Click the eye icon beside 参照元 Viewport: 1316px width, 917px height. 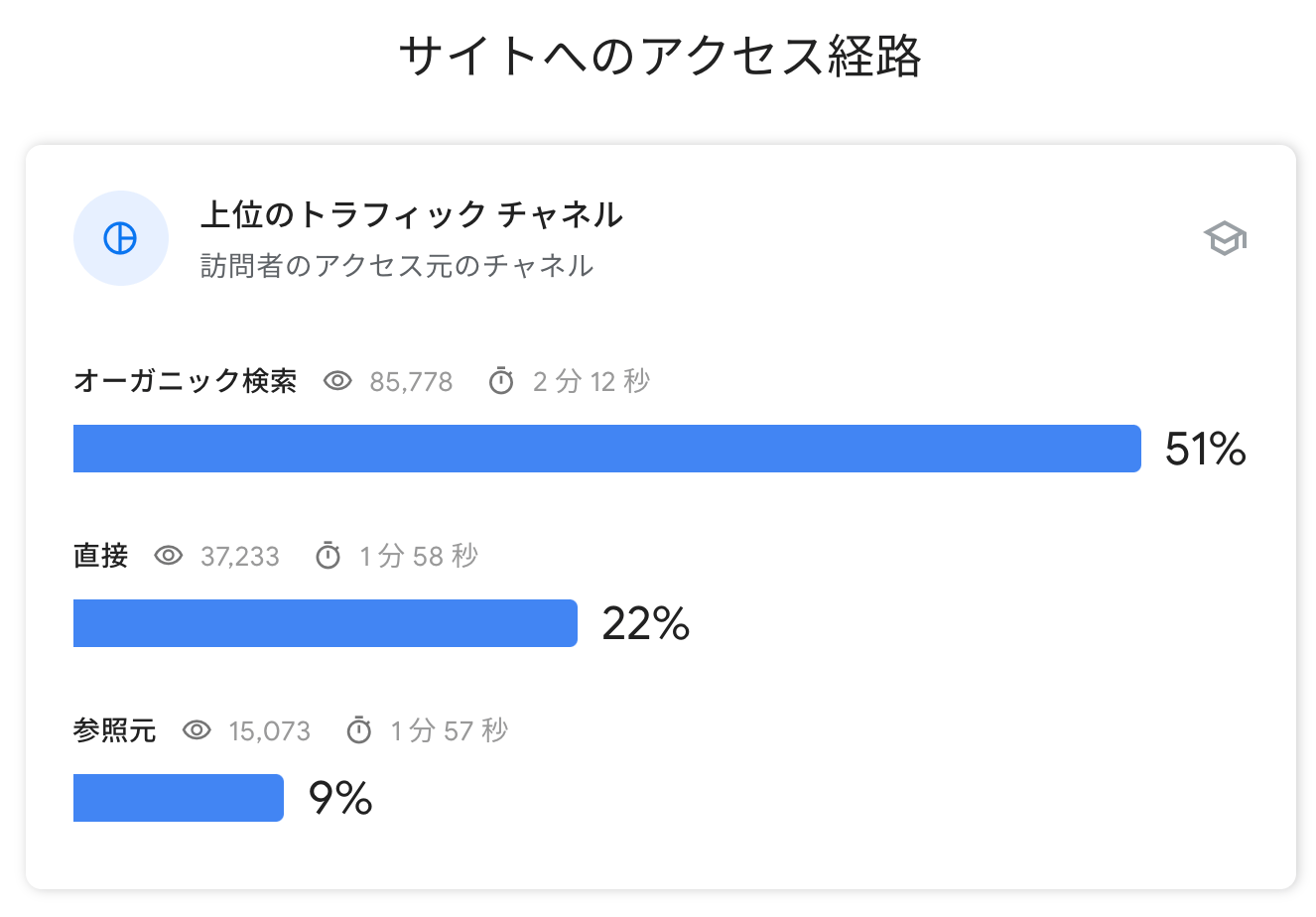[x=197, y=730]
